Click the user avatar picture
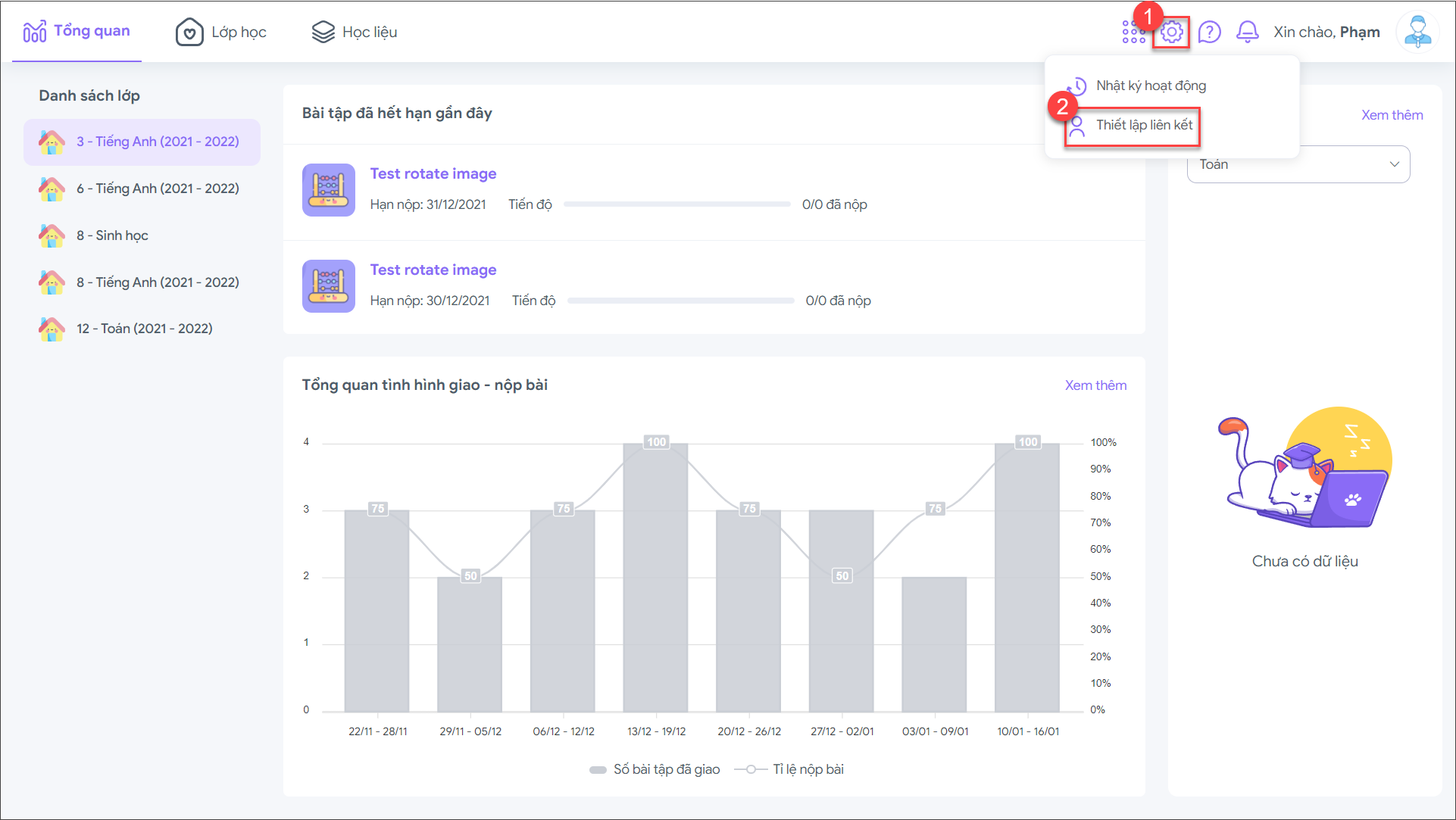Screen dimensions: 1456x820 (1417, 33)
